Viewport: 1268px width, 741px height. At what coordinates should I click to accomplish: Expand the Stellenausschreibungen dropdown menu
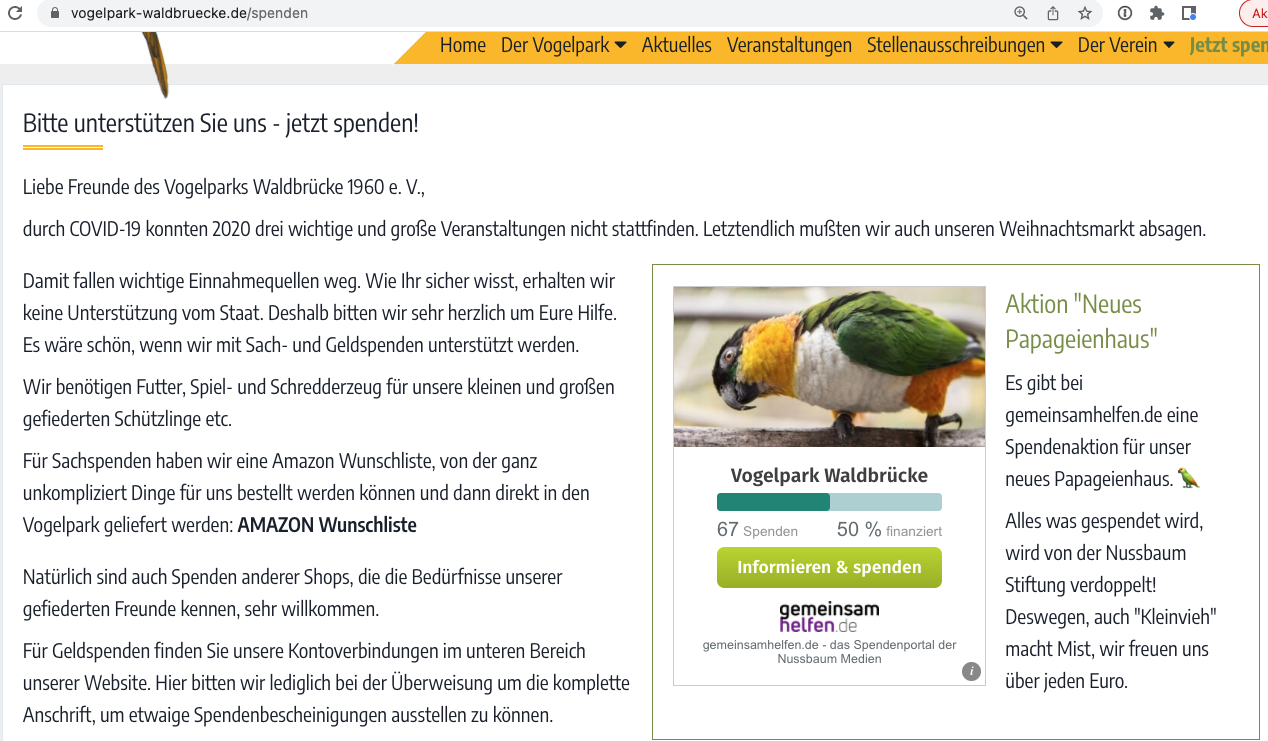tap(964, 45)
